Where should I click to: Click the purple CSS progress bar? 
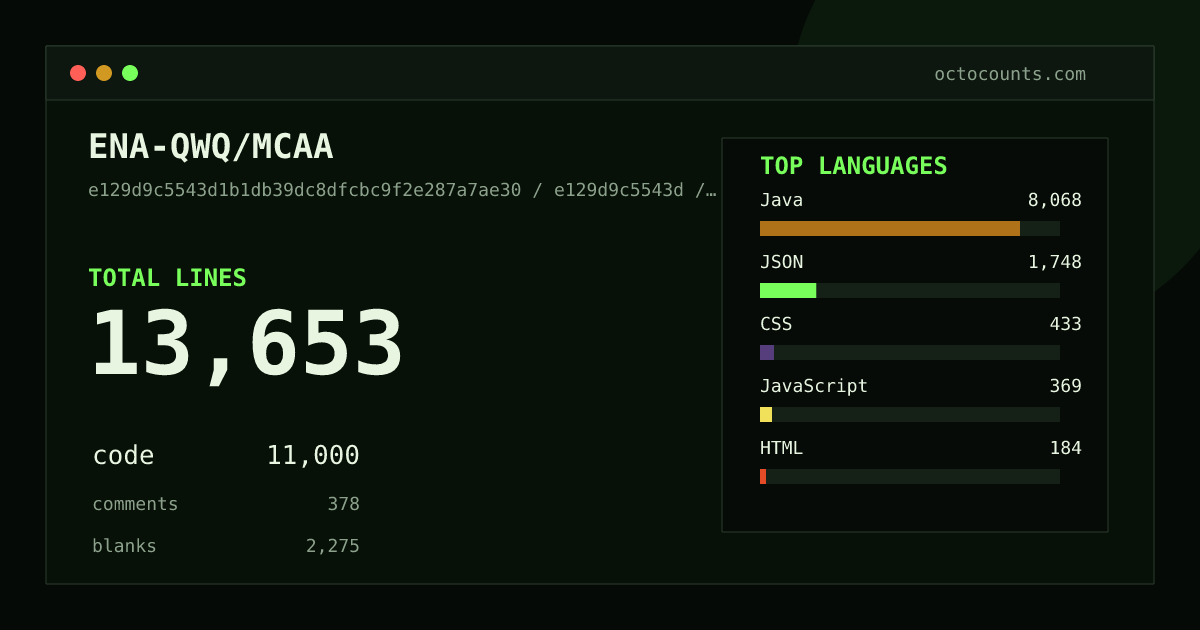pyautogui.click(x=767, y=352)
